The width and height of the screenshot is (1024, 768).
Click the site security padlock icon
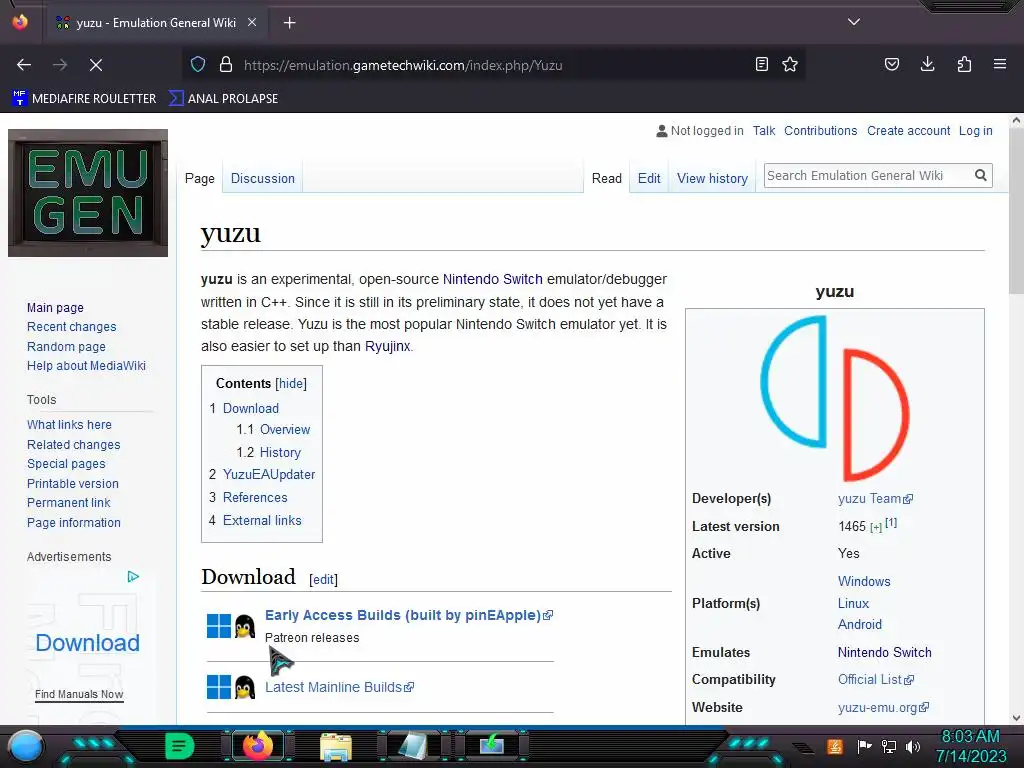[226, 64]
